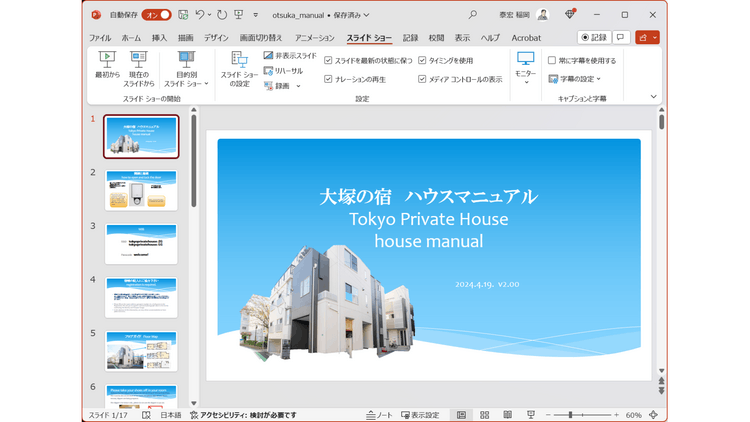Open accessibility checker アクセシビリティ: 検討が必要です
The width and height of the screenshot is (750, 422).
coord(243,415)
